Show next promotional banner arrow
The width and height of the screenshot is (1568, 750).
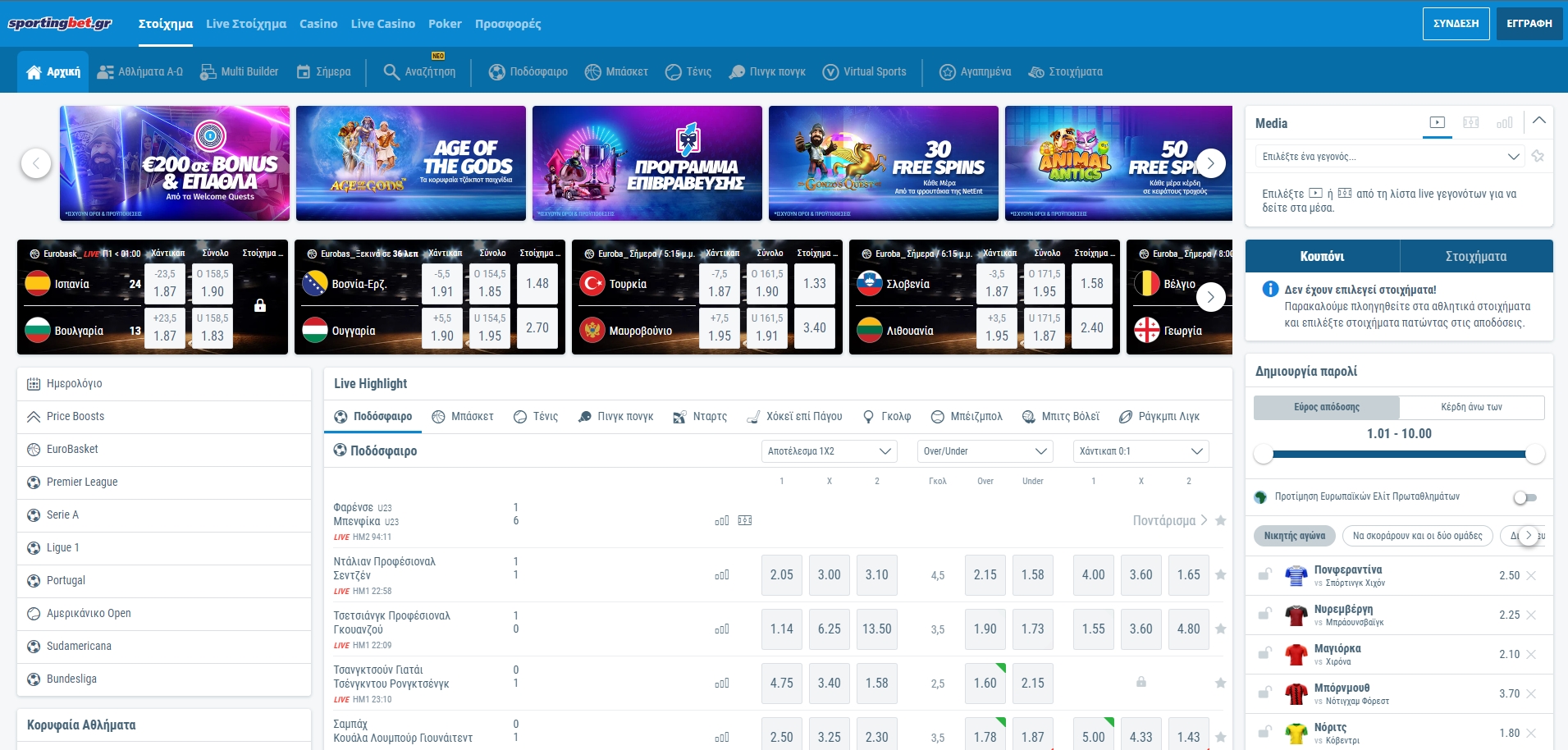1211,163
